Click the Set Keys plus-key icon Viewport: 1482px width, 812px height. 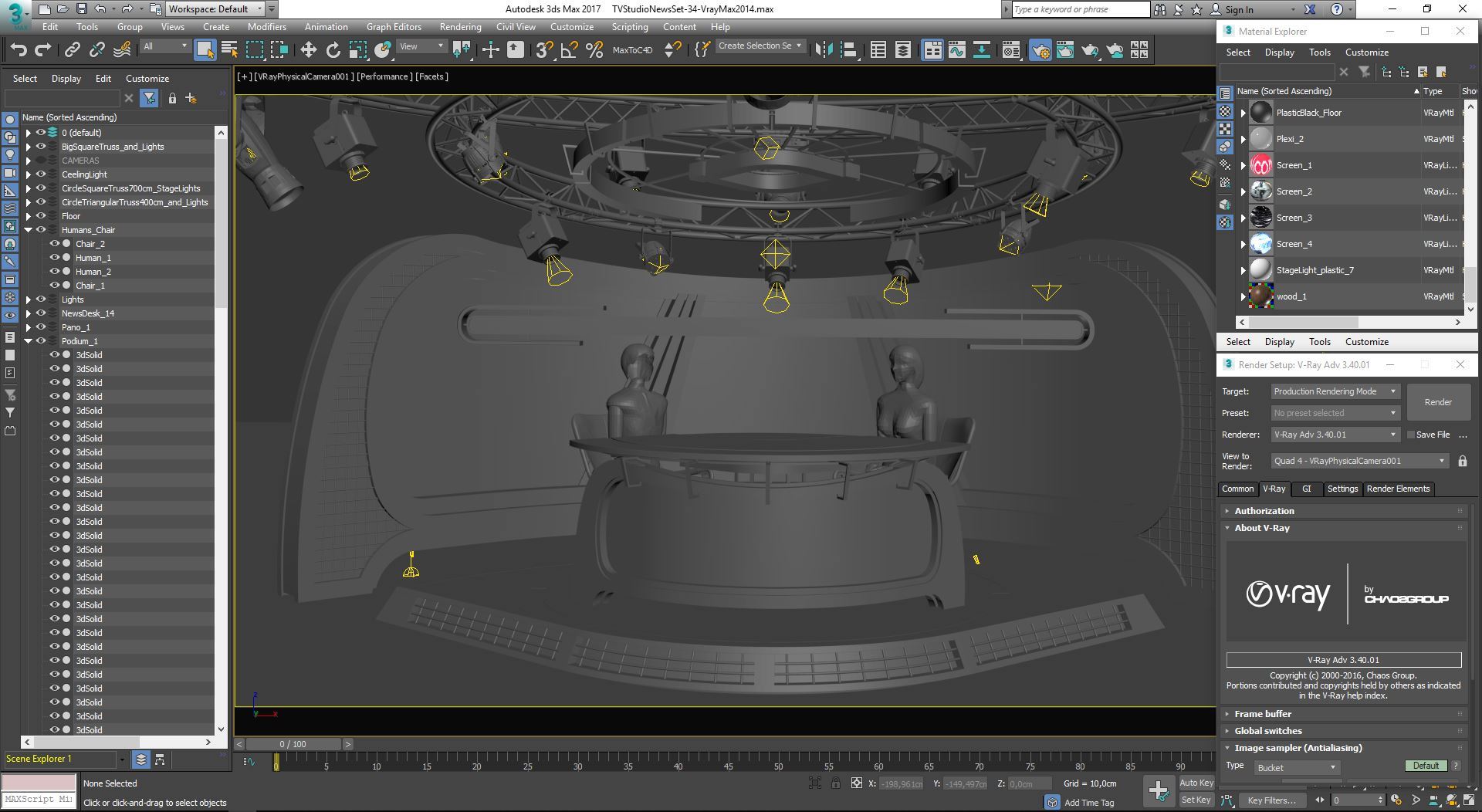(x=1158, y=790)
